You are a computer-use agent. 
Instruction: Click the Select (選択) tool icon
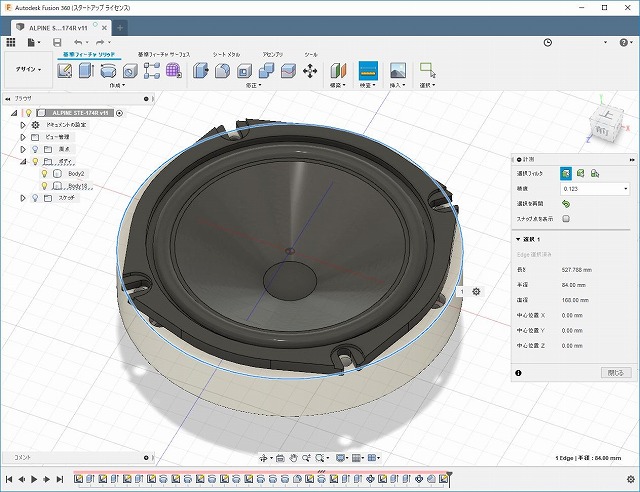point(427,70)
